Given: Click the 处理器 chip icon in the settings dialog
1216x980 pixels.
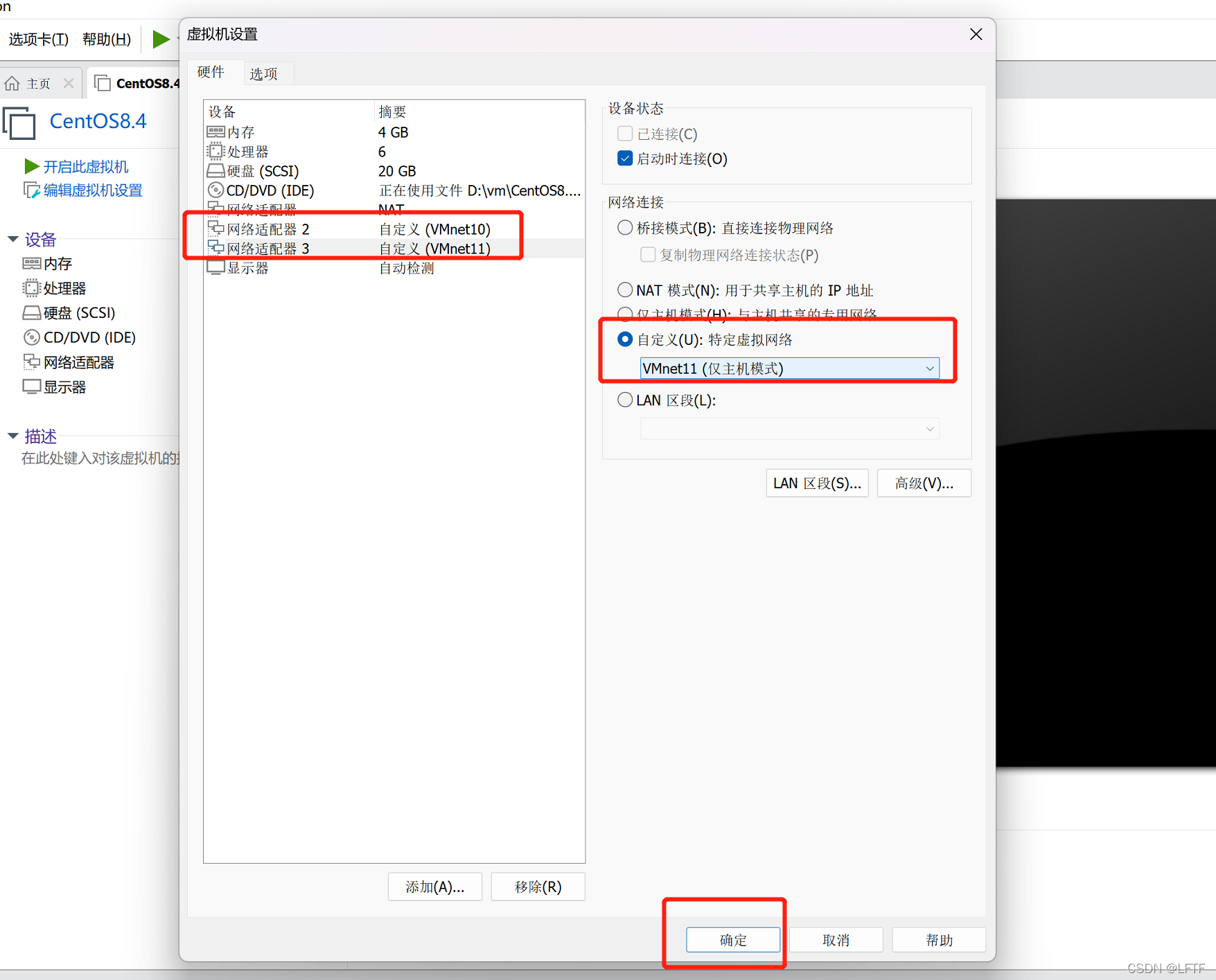Looking at the screenshot, I should tap(215, 151).
